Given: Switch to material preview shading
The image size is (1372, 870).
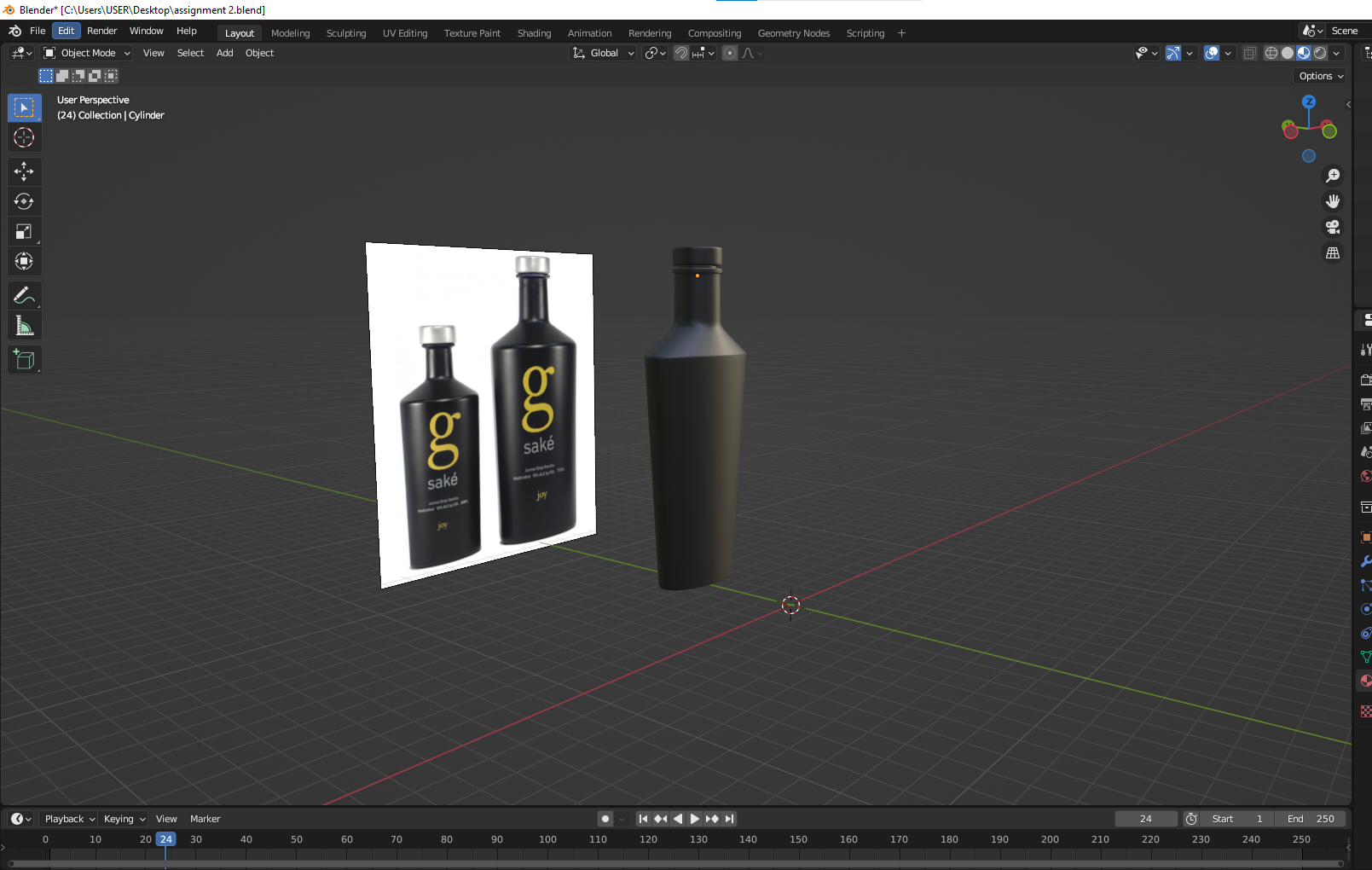Looking at the screenshot, I should [x=1304, y=53].
